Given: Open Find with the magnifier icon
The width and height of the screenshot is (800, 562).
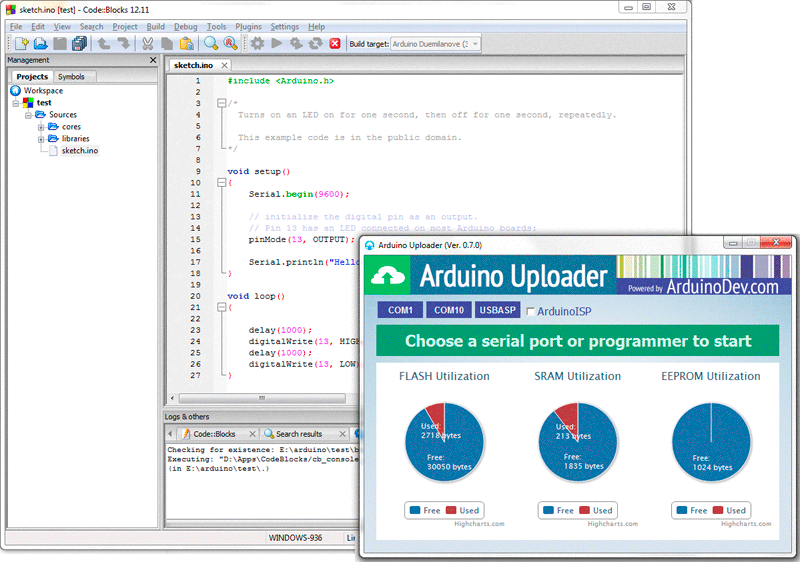Looking at the screenshot, I should pos(211,44).
